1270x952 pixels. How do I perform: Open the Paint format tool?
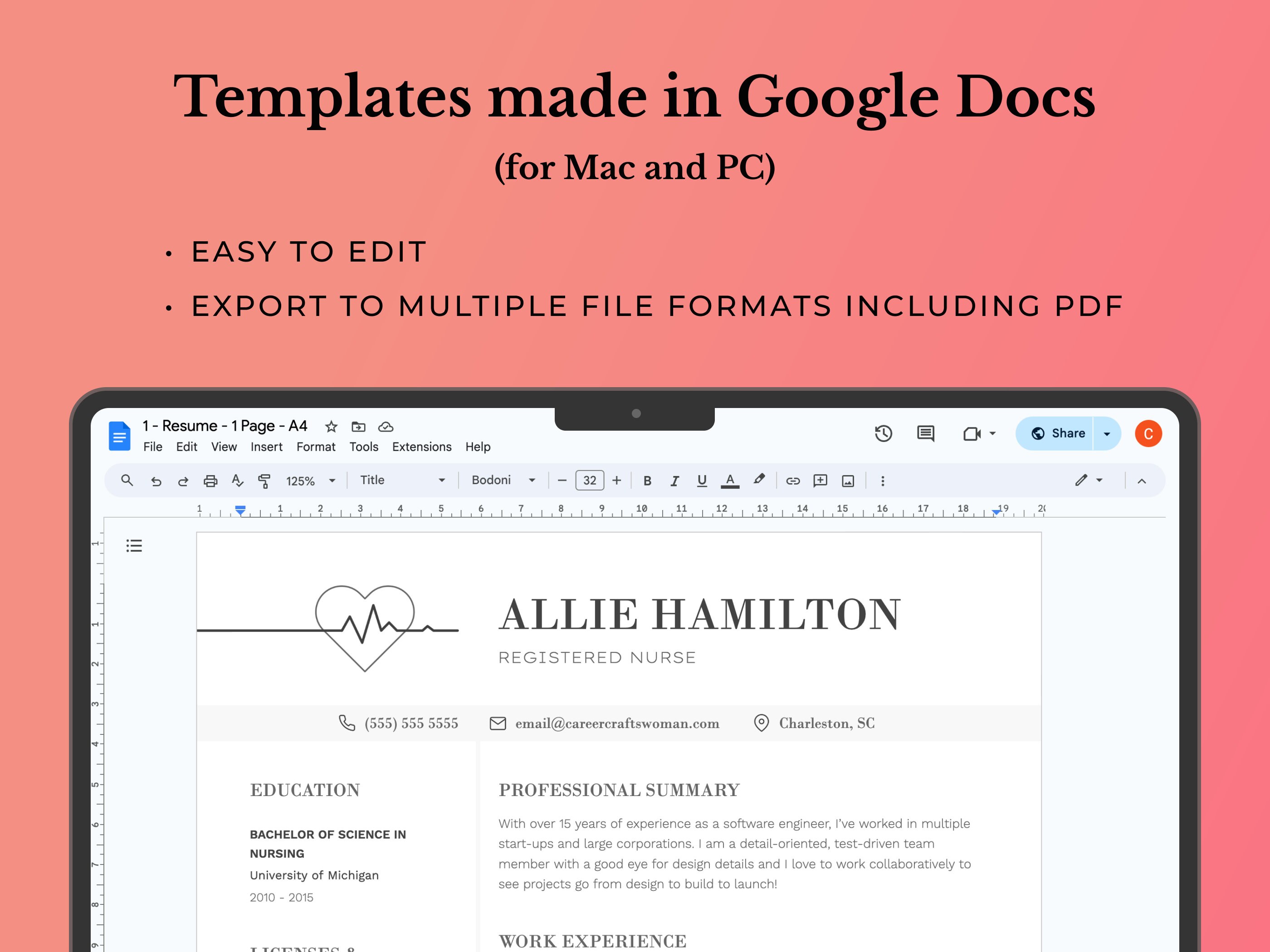(265, 480)
